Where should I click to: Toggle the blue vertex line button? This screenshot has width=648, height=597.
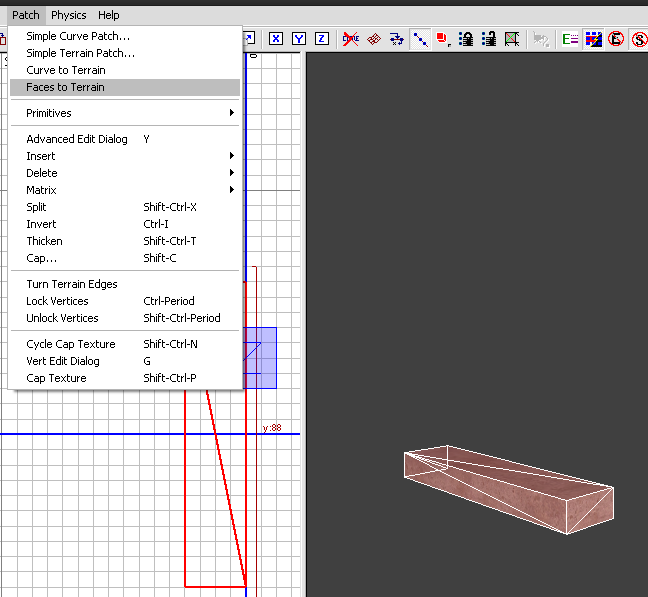pos(420,39)
